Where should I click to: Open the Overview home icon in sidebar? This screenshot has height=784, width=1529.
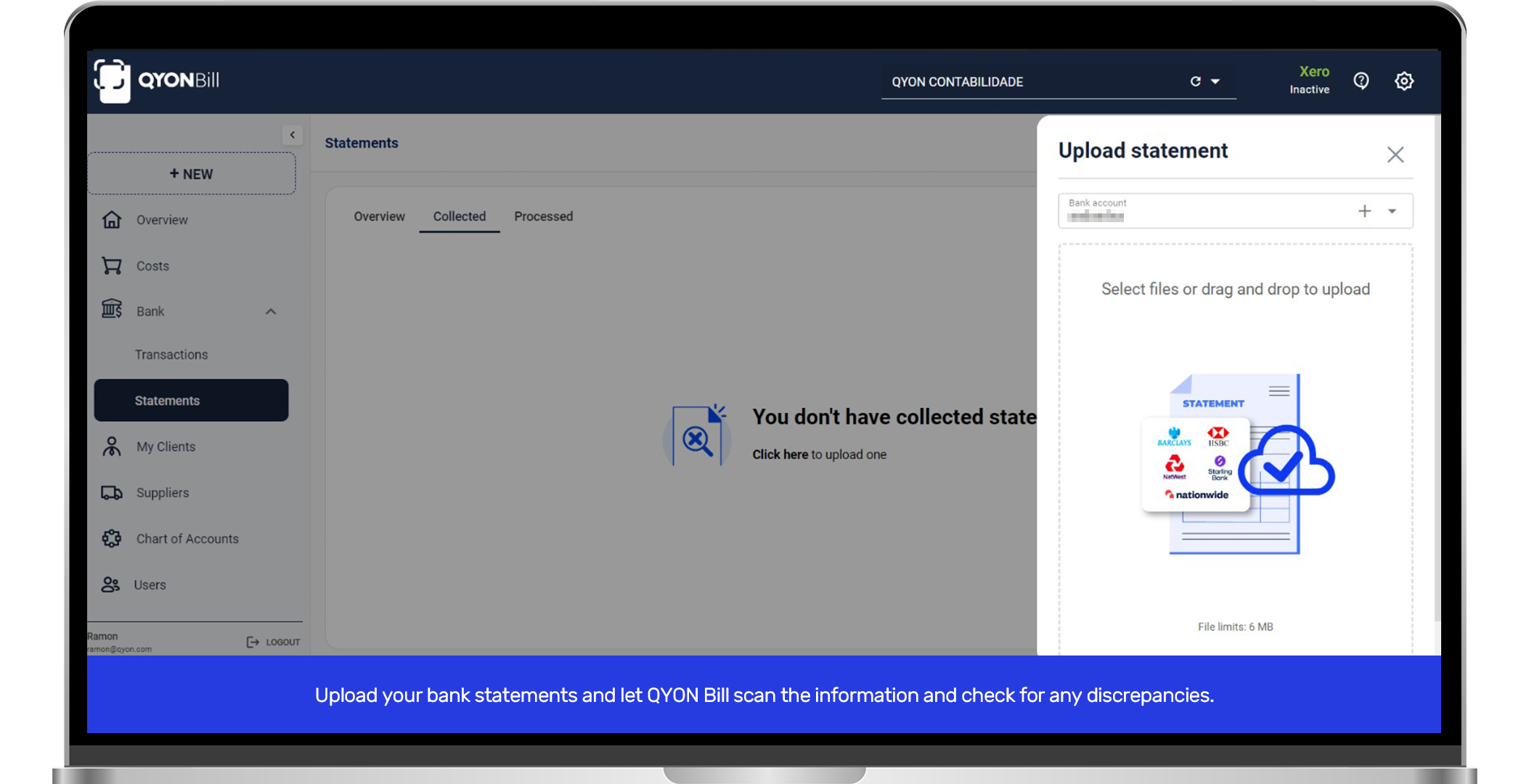(112, 219)
